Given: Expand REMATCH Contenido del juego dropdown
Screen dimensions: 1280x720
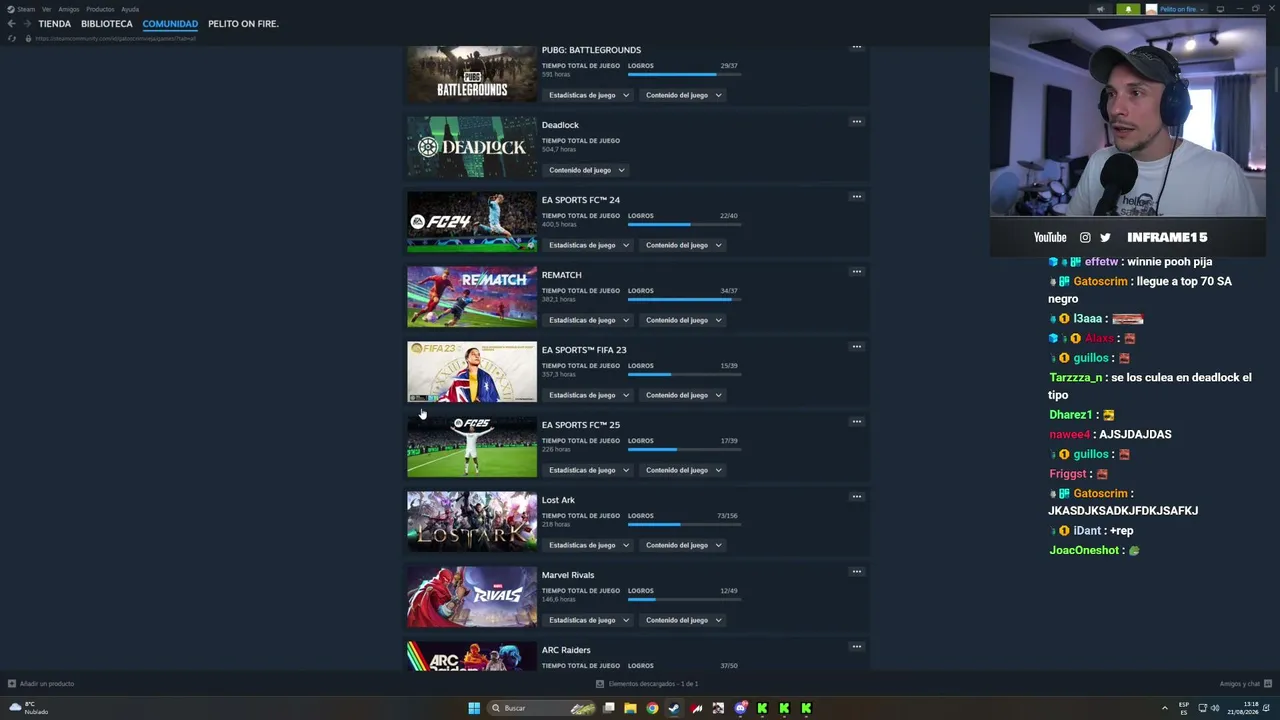Looking at the screenshot, I should coord(684,320).
